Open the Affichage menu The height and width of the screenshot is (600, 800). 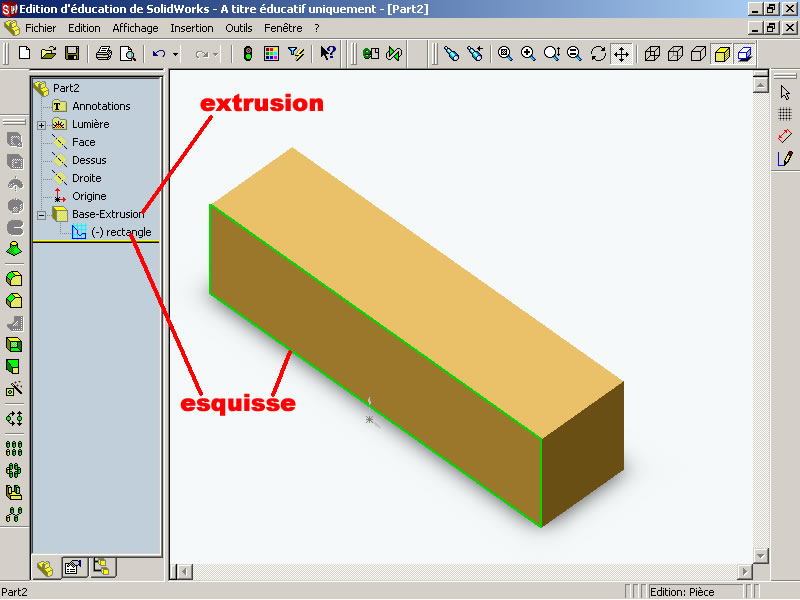tap(135, 28)
